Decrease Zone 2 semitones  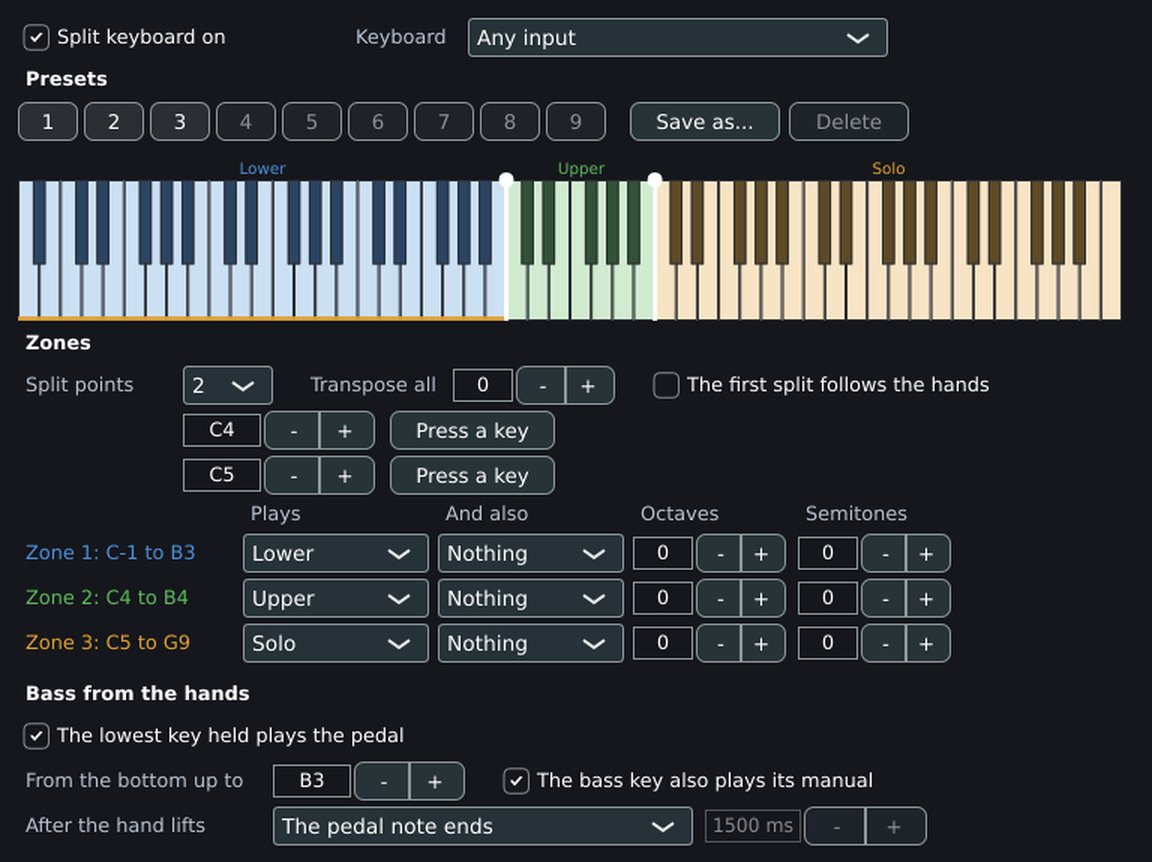[885, 598]
